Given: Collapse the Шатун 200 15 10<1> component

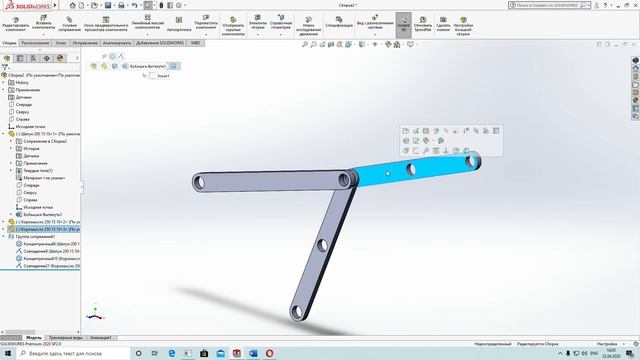Looking at the screenshot, I should [x=4, y=134].
